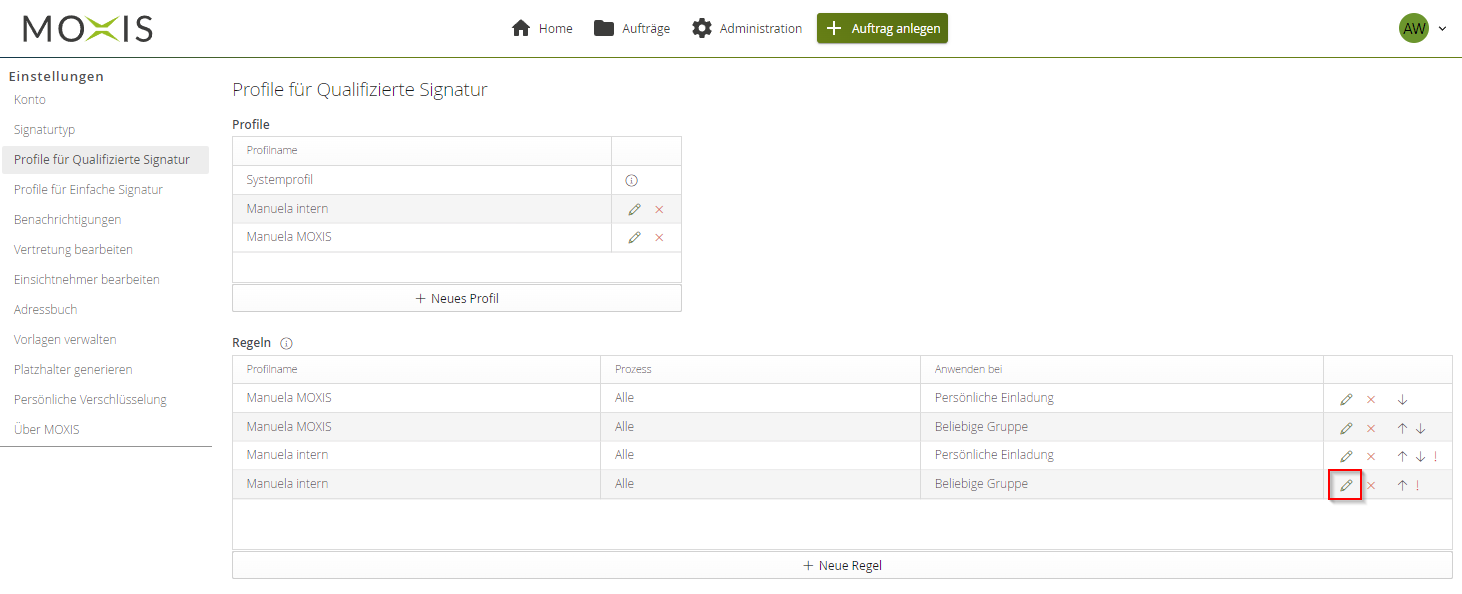This screenshot has height=594, width=1462.
Task: Open the Administration menu
Action: (x=747, y=29)
